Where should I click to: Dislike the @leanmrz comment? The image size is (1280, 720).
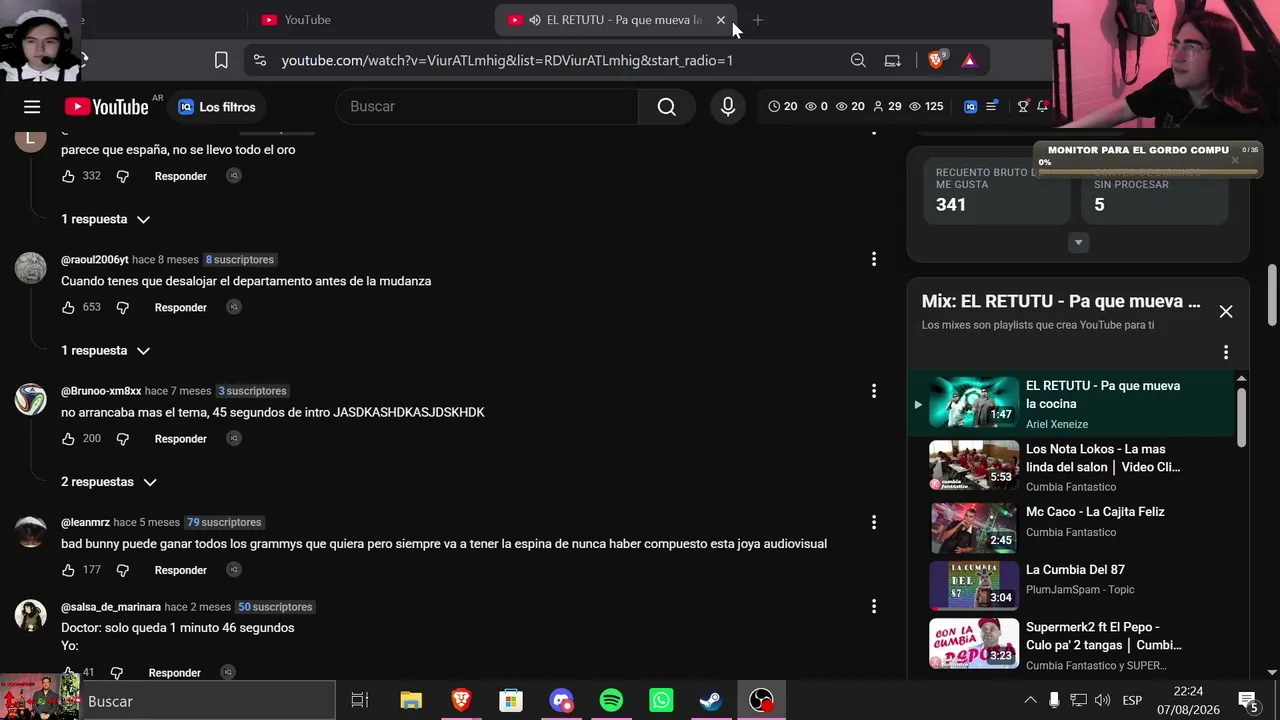coord(123,570)
